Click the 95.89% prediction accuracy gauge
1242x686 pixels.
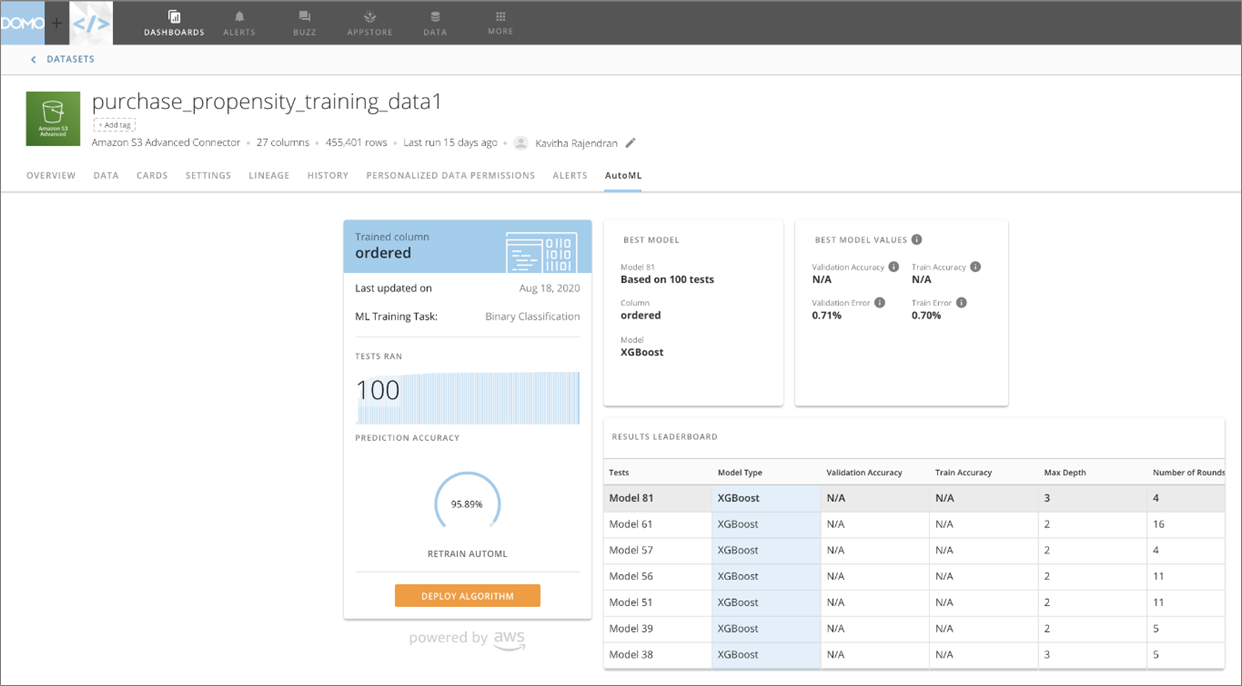[467, 504]
